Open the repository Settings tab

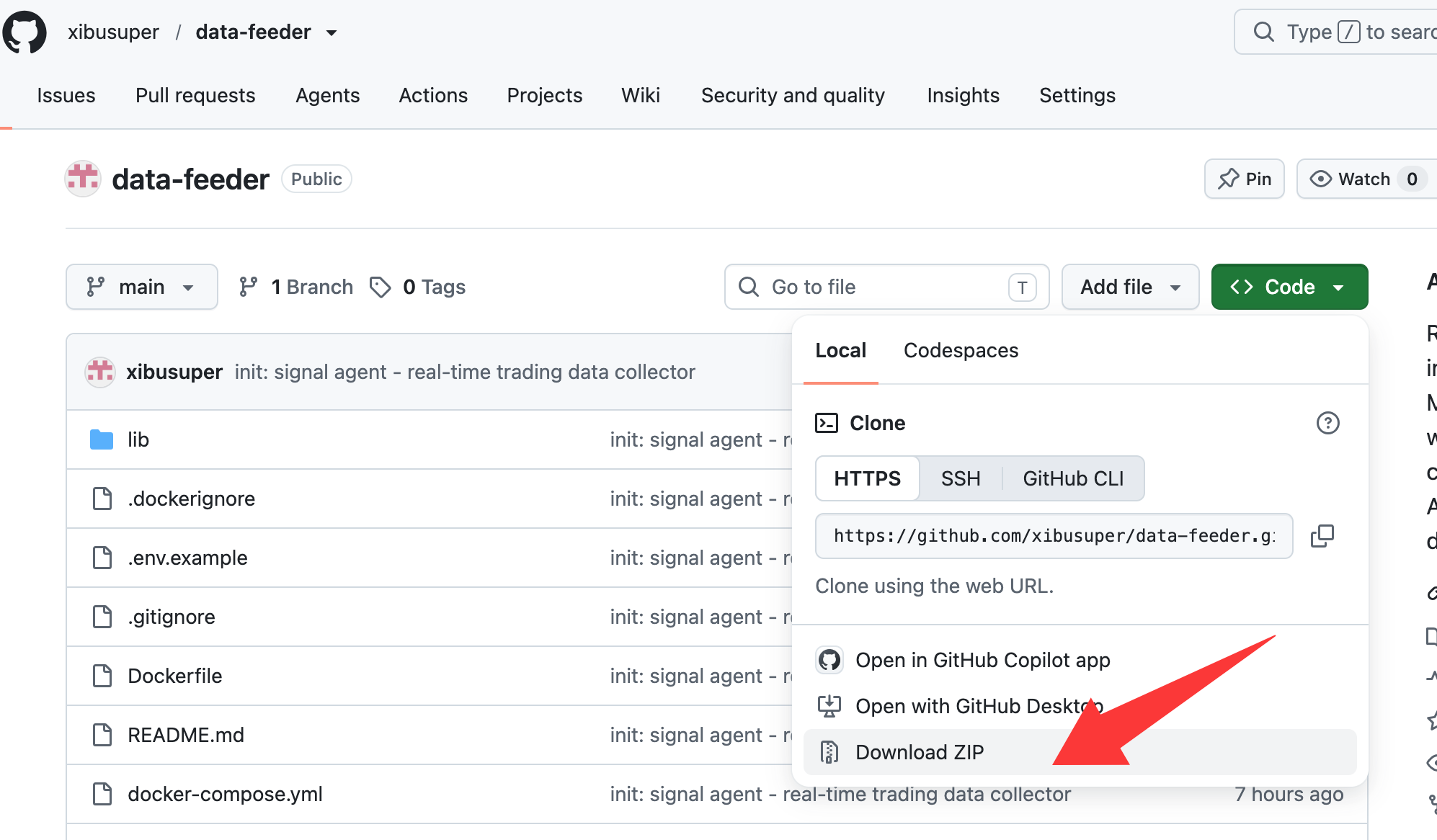(1077, 95)
